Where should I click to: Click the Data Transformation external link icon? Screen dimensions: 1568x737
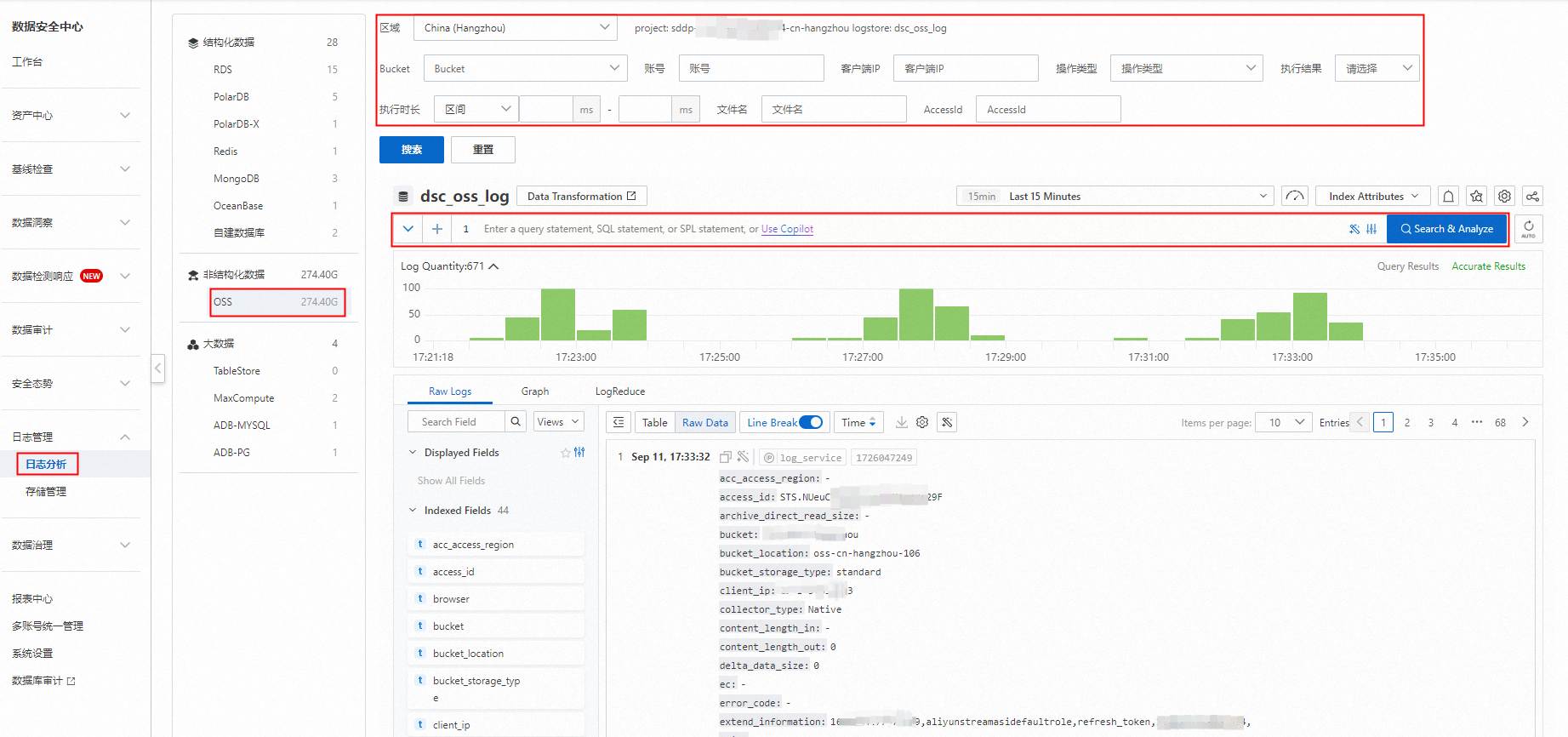click(631, 197)
